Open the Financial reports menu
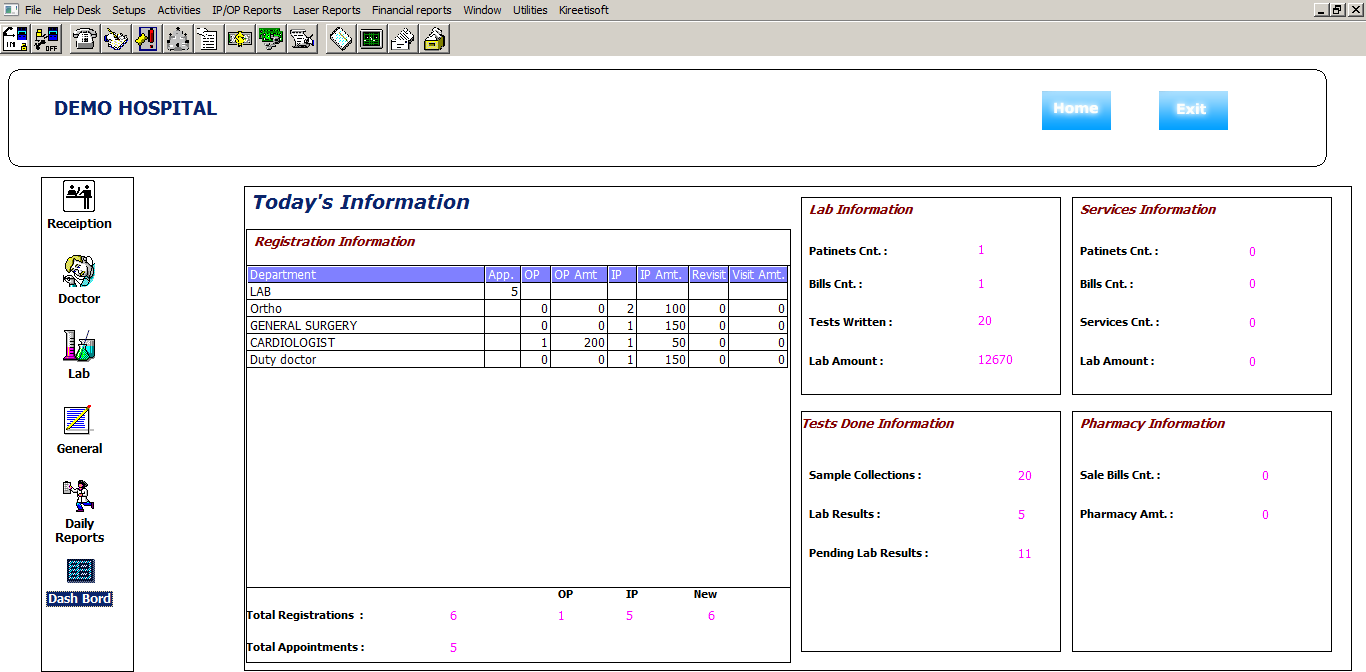The width and height of the screenshot is (1366, 672). click(x=411, y=10)
